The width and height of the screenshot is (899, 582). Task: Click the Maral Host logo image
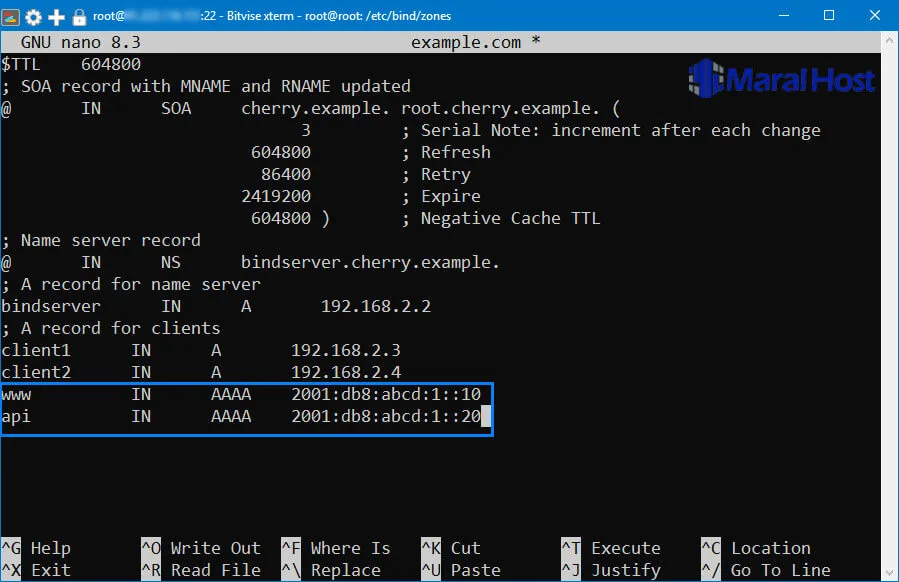[780, 79]
